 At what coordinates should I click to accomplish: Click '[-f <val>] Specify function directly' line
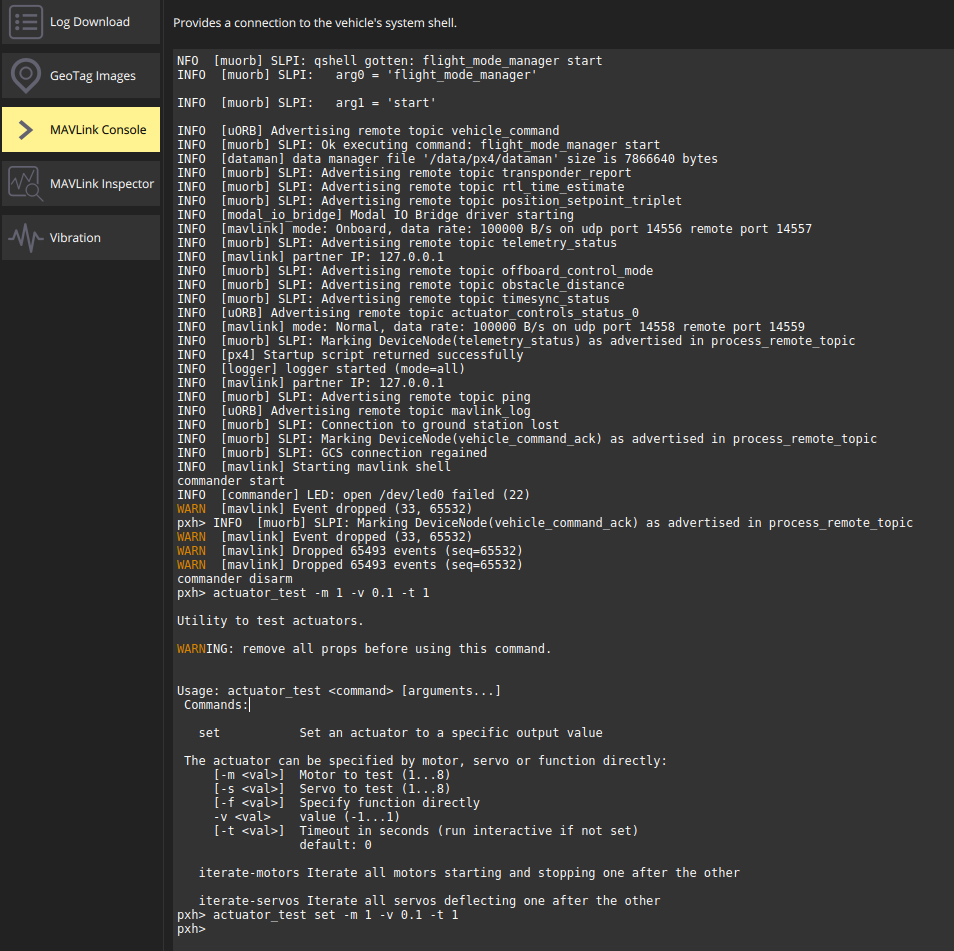(346, 803)
